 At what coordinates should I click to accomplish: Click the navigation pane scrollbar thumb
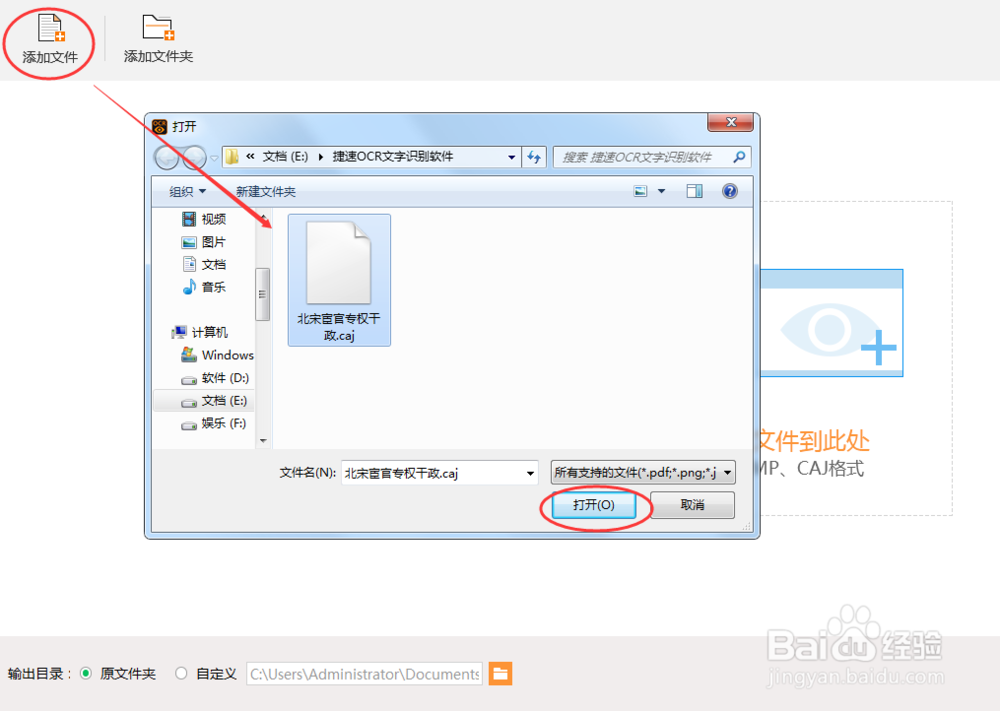point(262,295)
